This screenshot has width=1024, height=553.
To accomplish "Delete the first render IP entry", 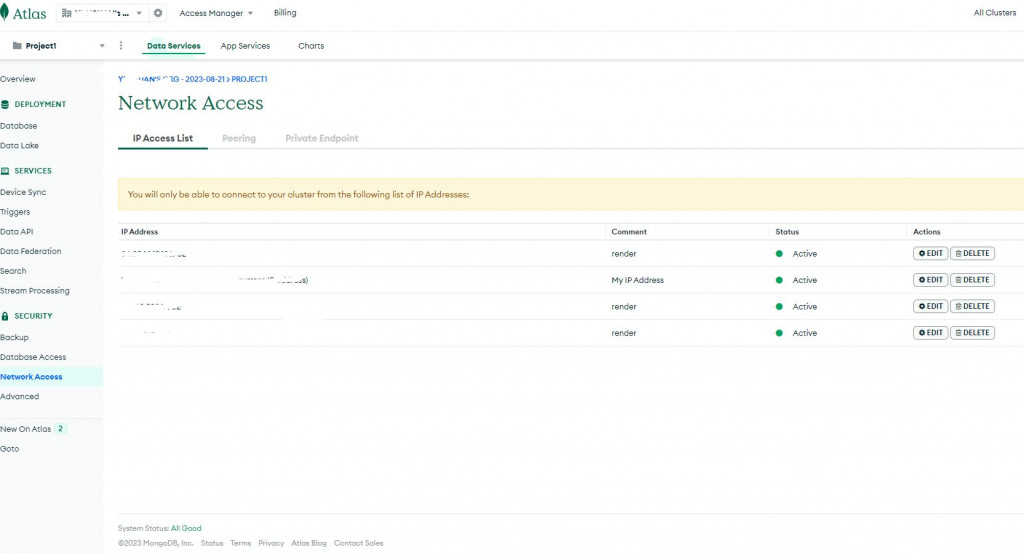I will 972,254.
